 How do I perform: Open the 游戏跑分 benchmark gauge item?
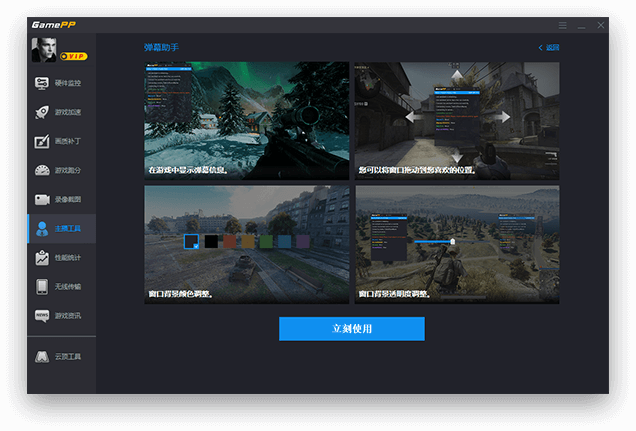[61, 170]
